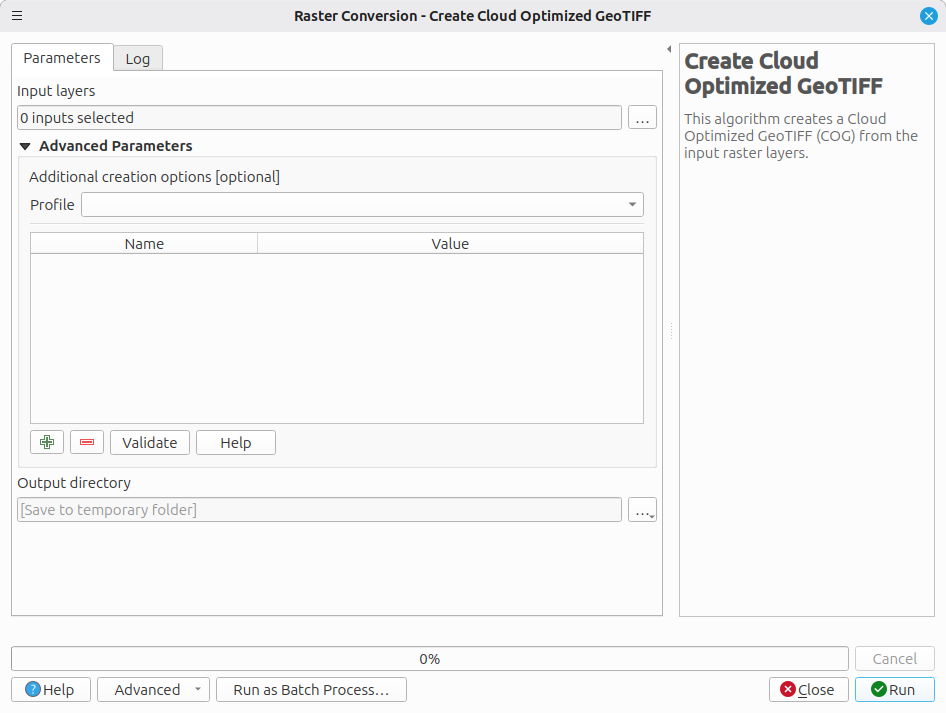Click the green plus add-row icon
946x713 pixels.
pyautogui.click(x=47, y=443)
